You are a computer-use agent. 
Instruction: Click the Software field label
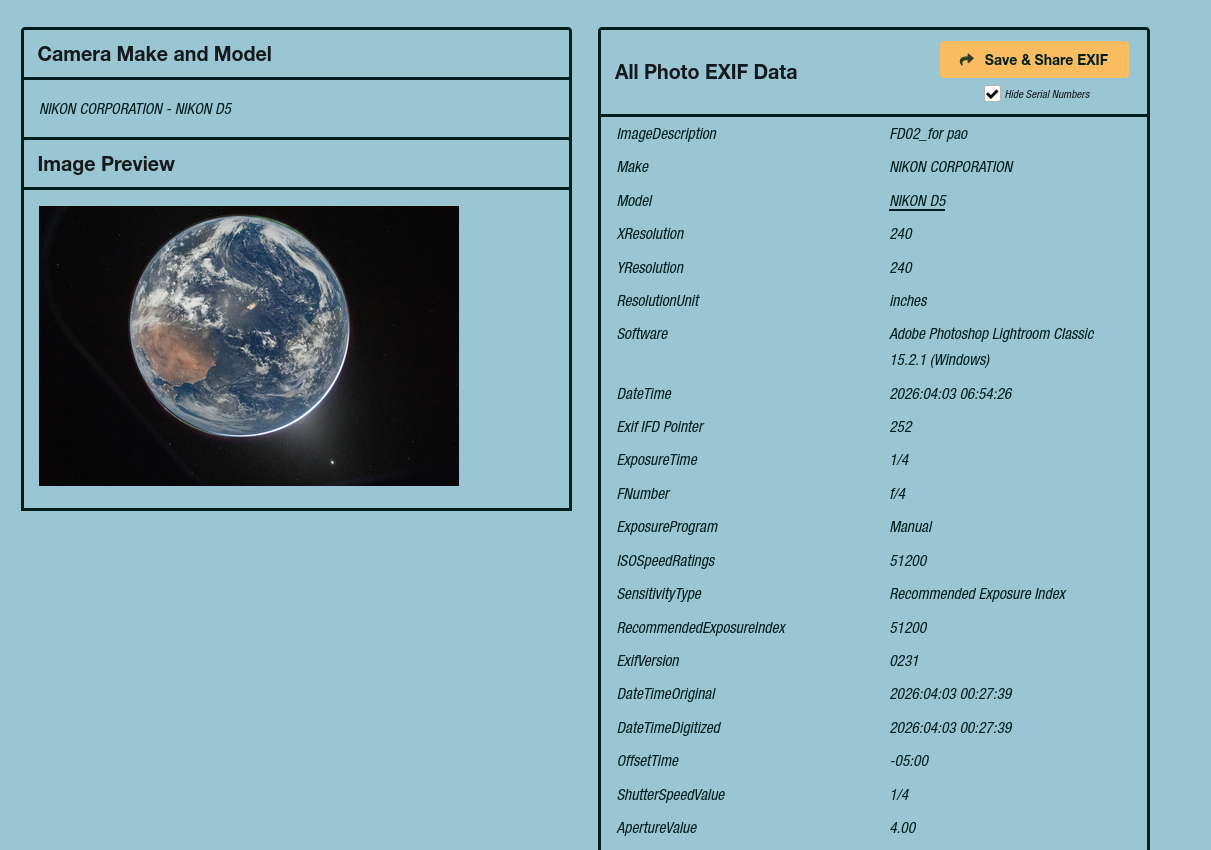coord(642,334)
